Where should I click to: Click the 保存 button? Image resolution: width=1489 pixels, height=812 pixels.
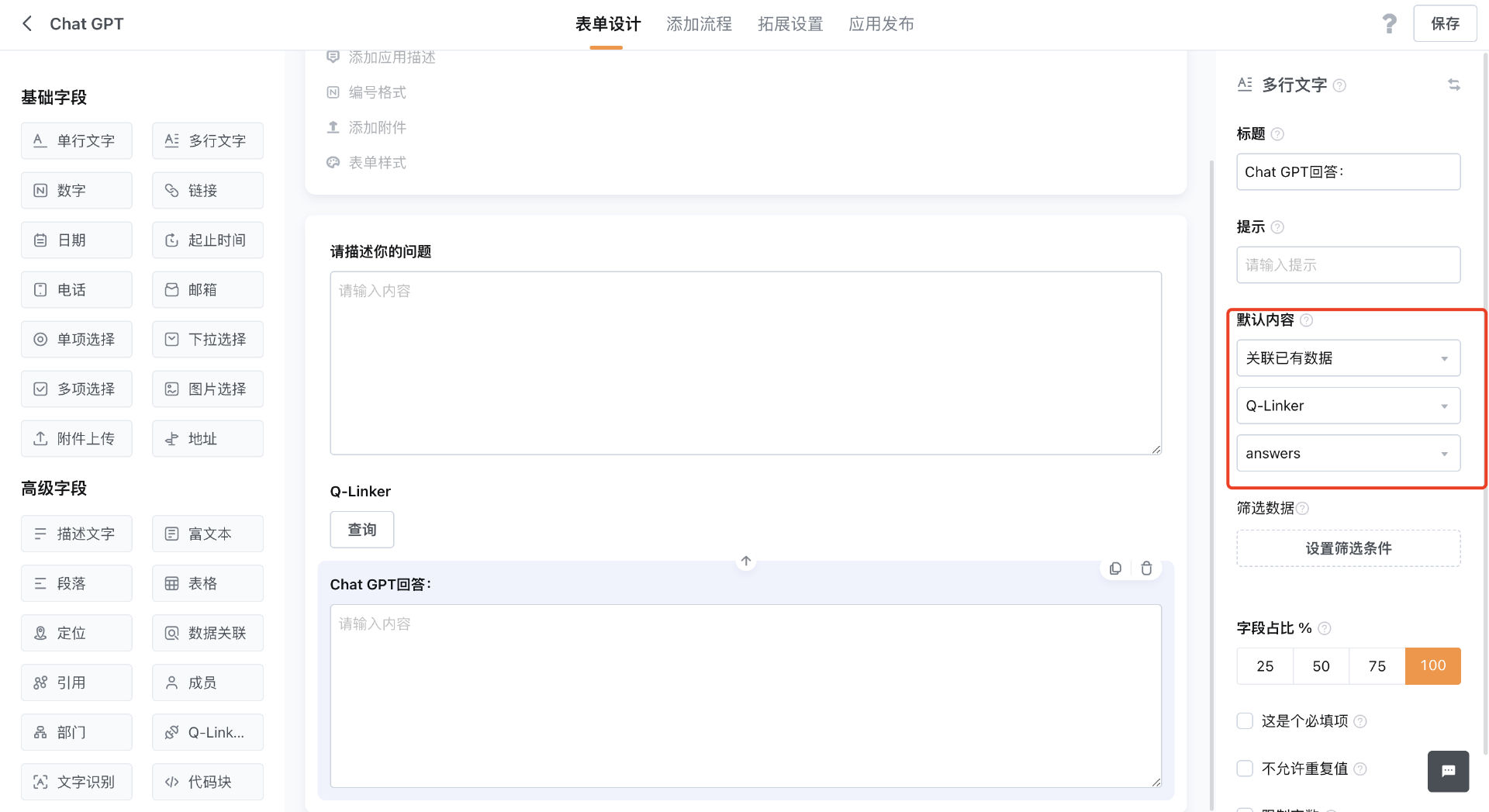(1444, 24)
